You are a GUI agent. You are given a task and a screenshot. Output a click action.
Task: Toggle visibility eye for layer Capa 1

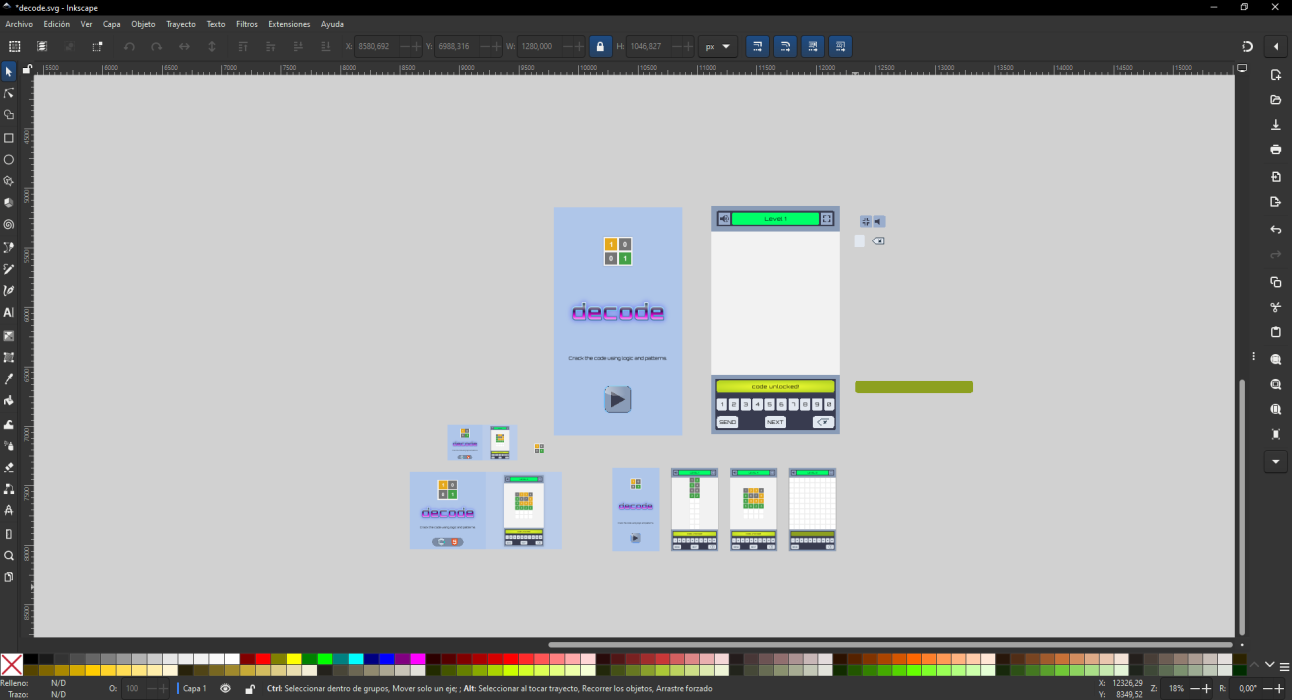pos(225,689)
